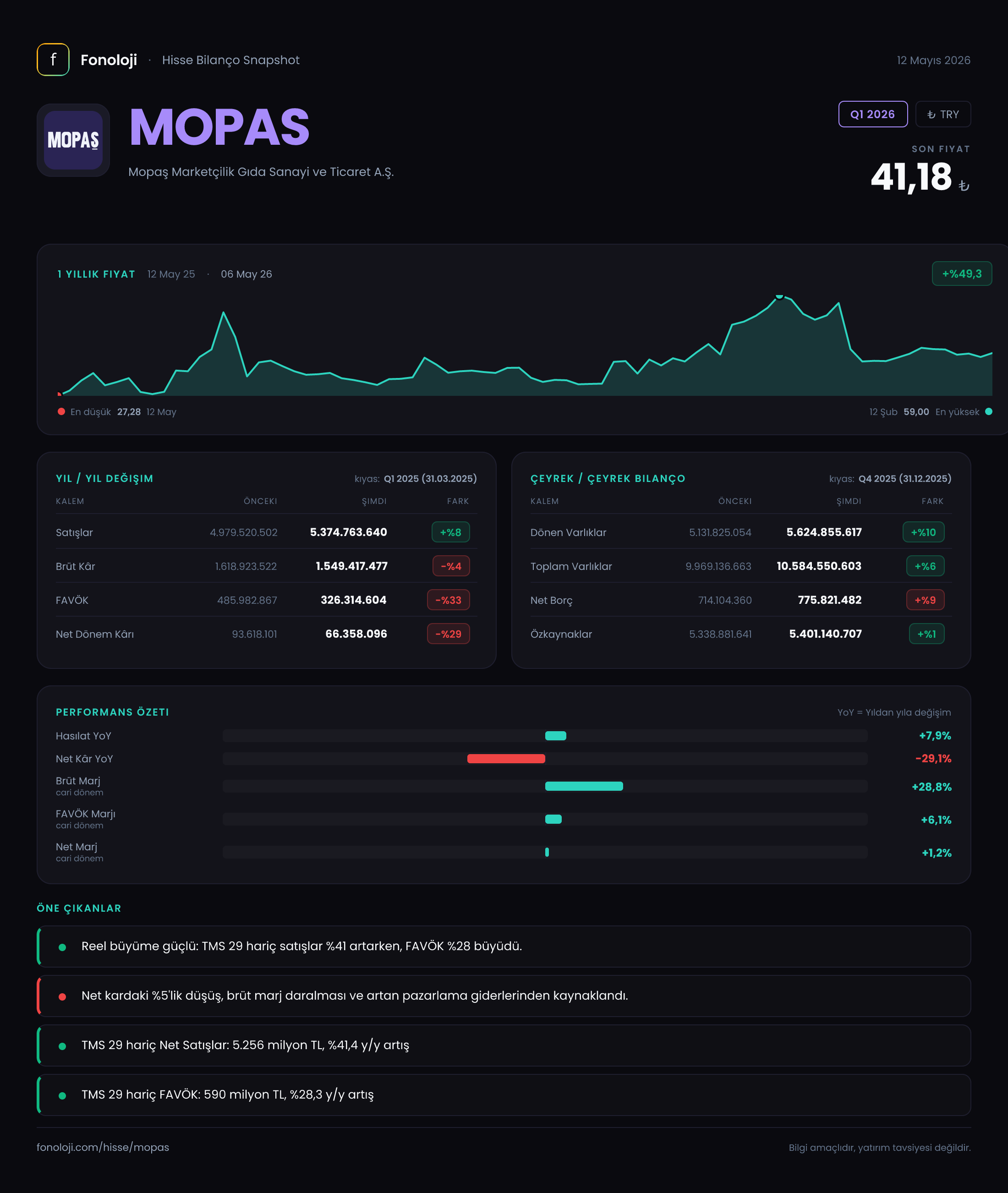
Task: Click the Toplam Varlıklar +%6 badge
Action: pos(925,566)
